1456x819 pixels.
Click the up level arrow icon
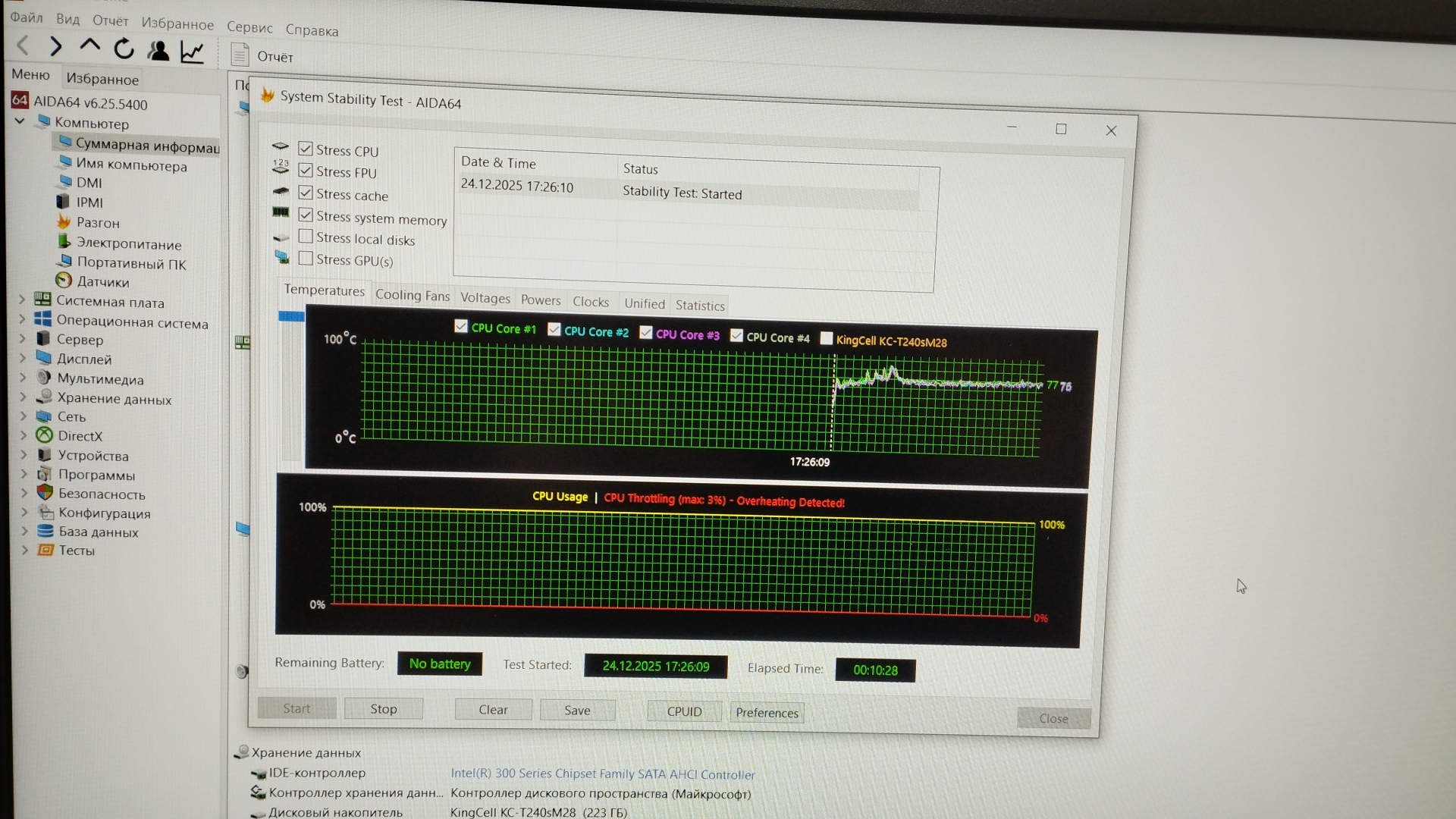(89, 46)
